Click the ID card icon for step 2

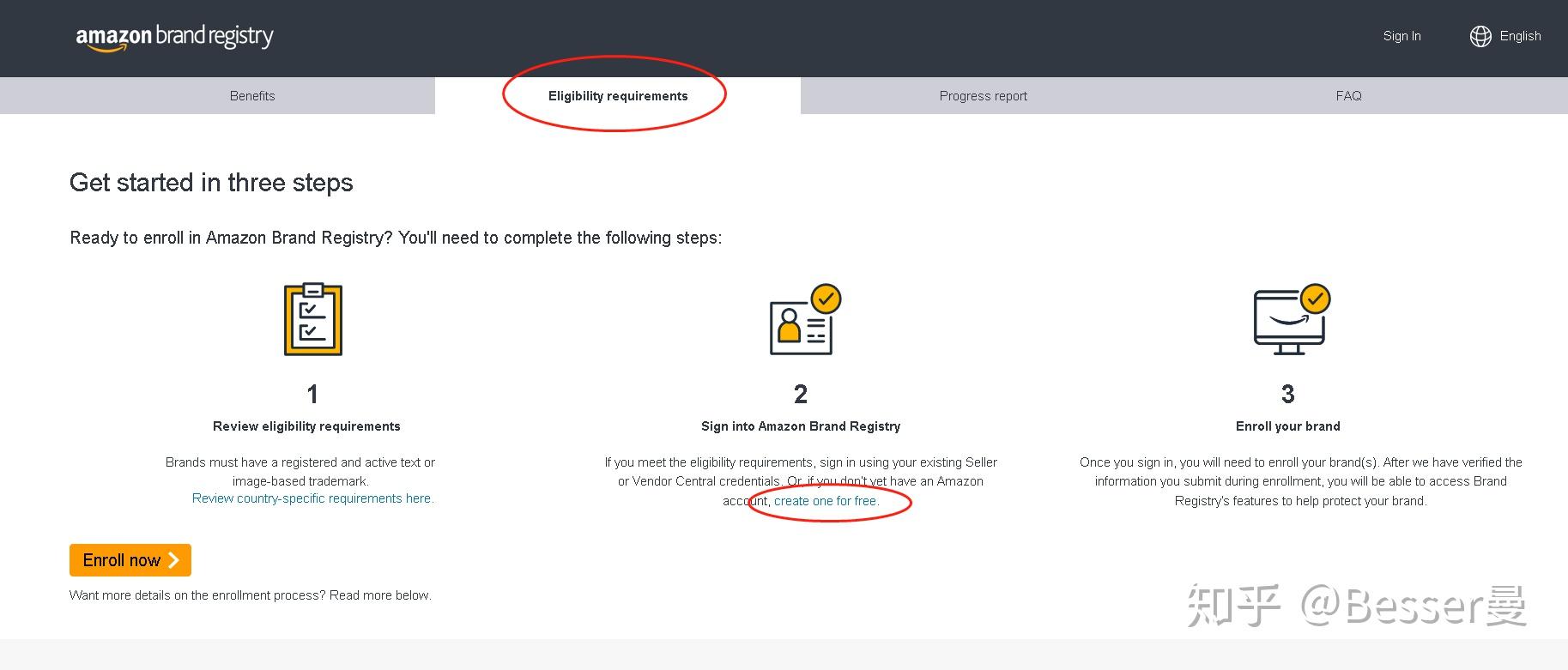point(805,320)
